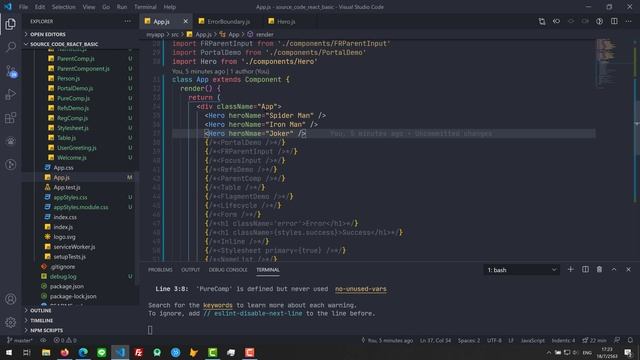The height and width of the screenshot is (360, 640).
Task: Close the App.js editor tab
Action: 186,21
